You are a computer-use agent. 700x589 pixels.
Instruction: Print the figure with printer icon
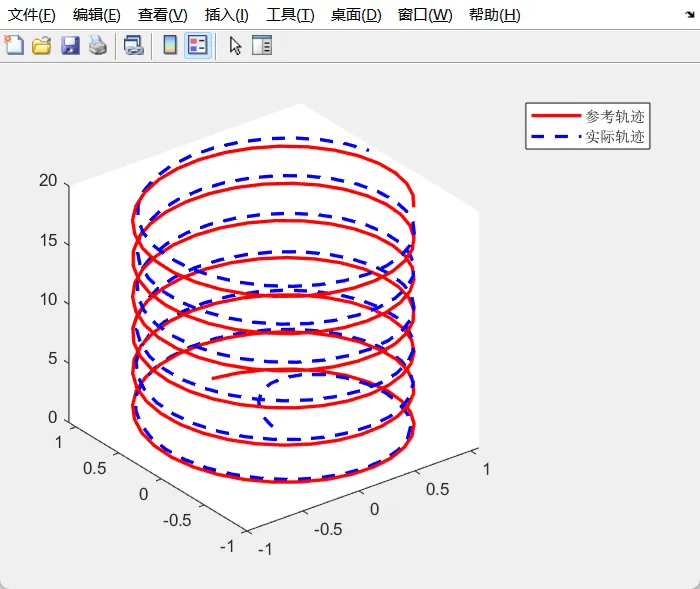coord(98,45)
